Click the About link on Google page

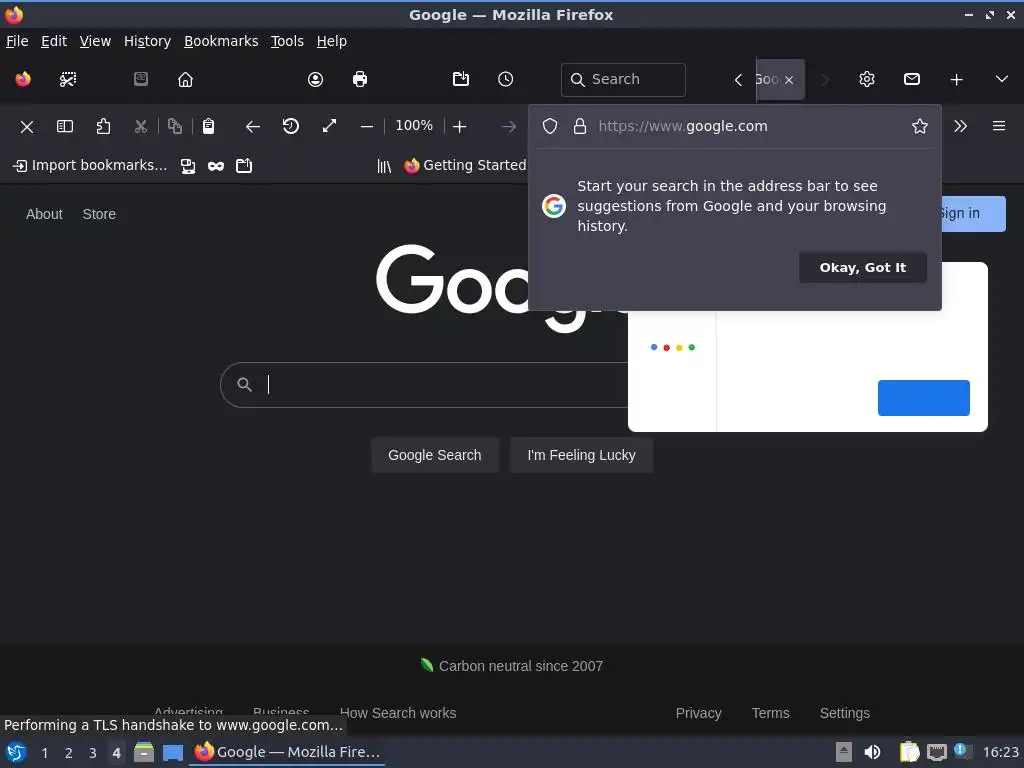pyautogui.click(x=44, y=214)
